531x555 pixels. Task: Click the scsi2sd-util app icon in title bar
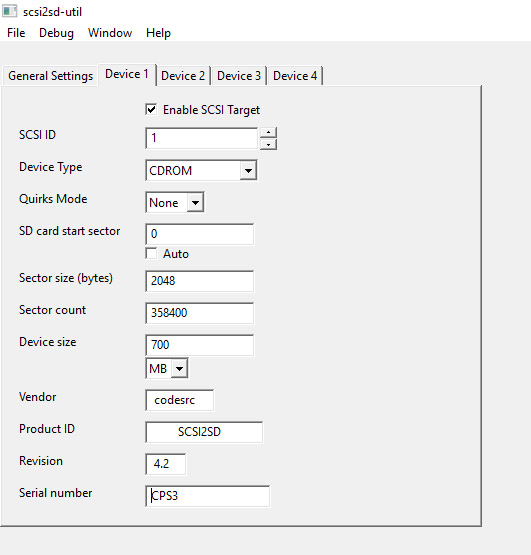9,11
